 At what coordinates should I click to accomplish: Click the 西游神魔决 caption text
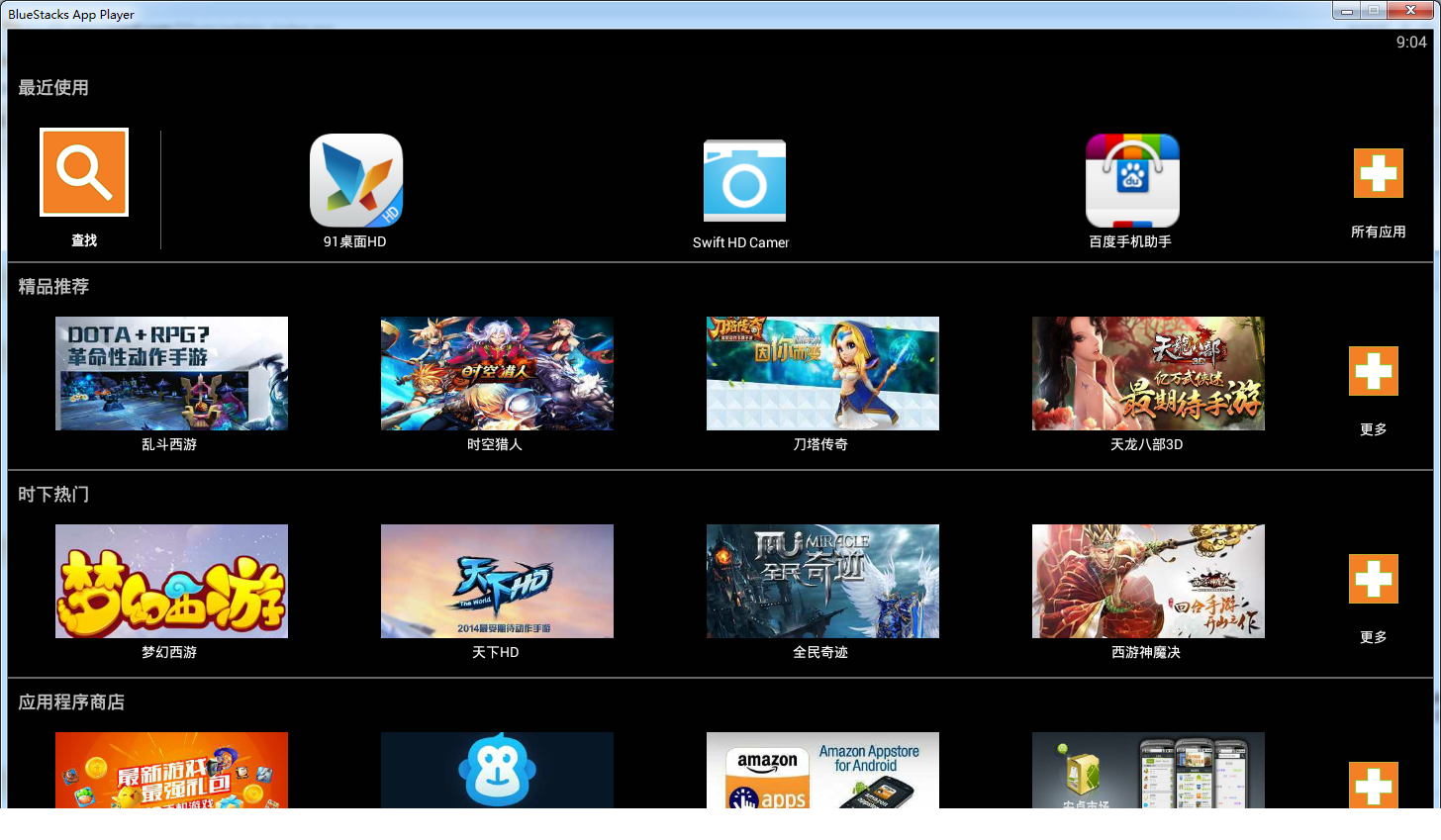[1146, 652]
